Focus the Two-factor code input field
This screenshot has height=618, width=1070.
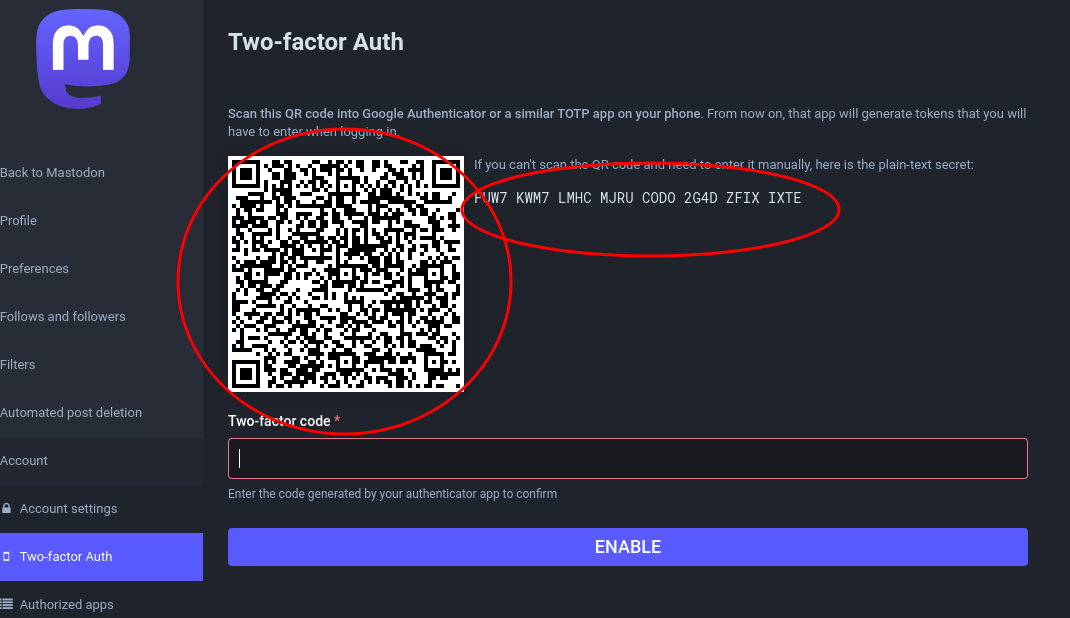(628, 458)
